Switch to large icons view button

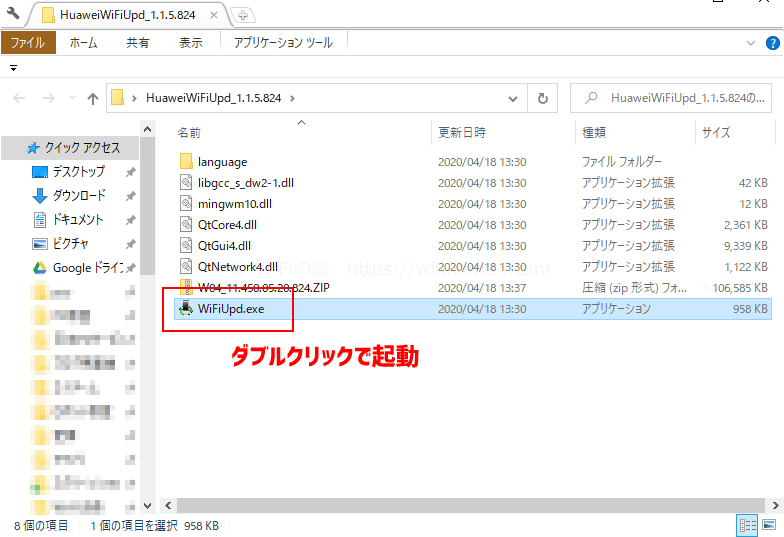[769, 526]
